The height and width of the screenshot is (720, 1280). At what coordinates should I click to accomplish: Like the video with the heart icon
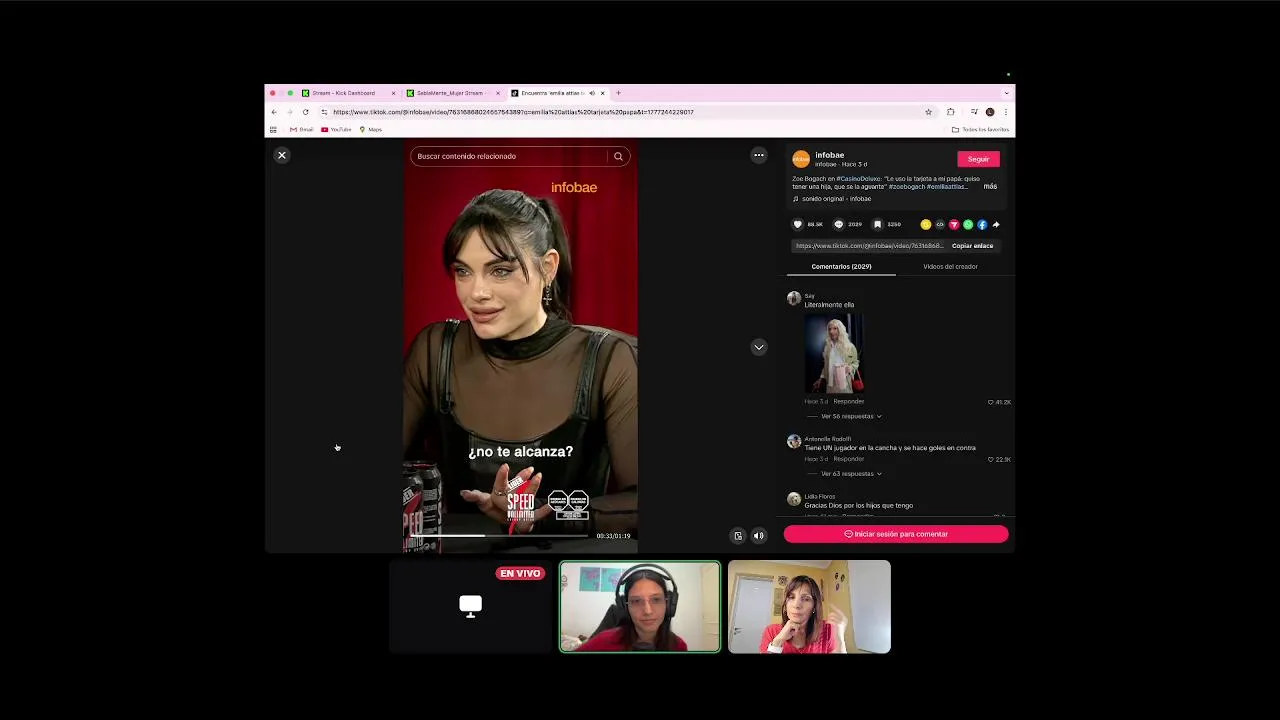(798, 224)
